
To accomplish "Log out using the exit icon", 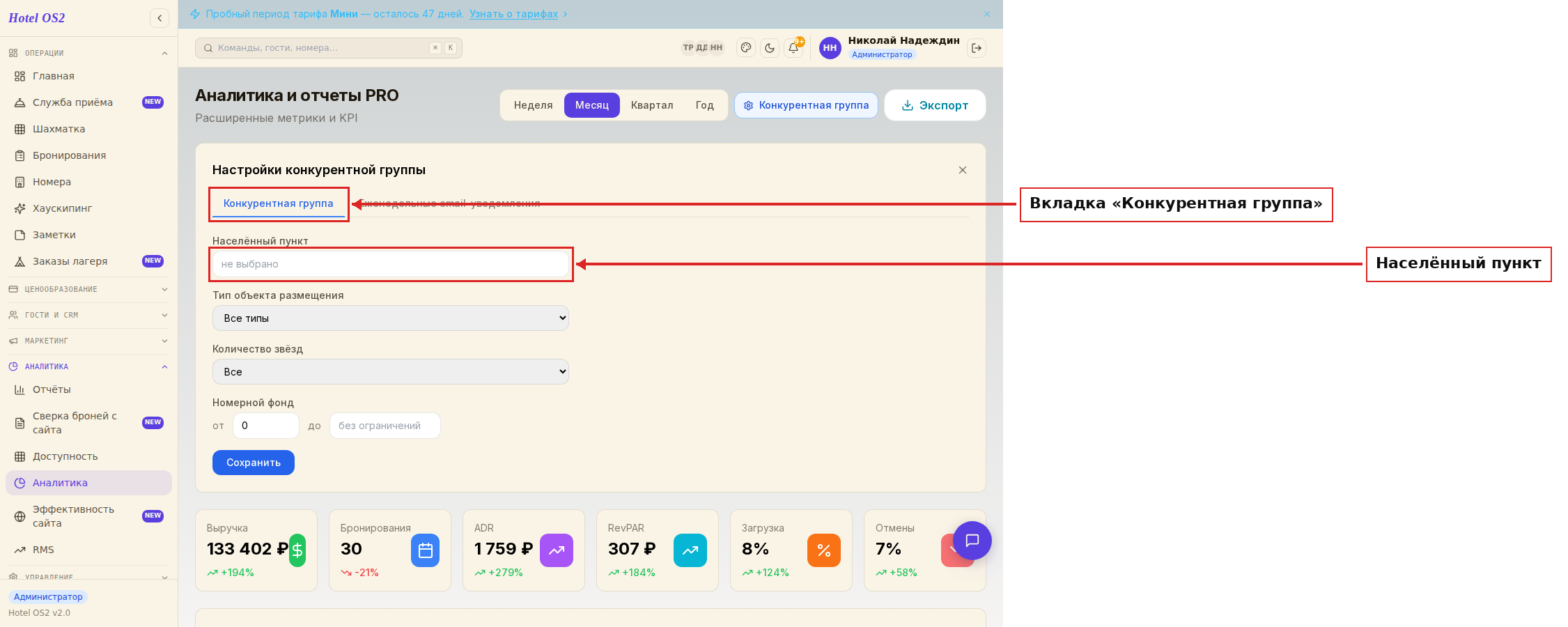I will click(x=977, y=48).
